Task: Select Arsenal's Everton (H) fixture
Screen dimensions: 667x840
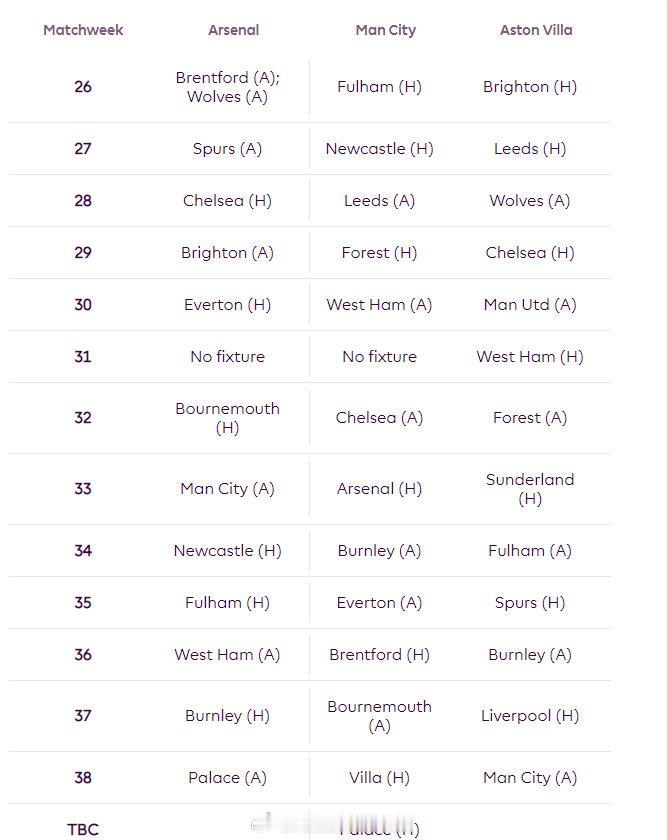Action: coord(227,305)
